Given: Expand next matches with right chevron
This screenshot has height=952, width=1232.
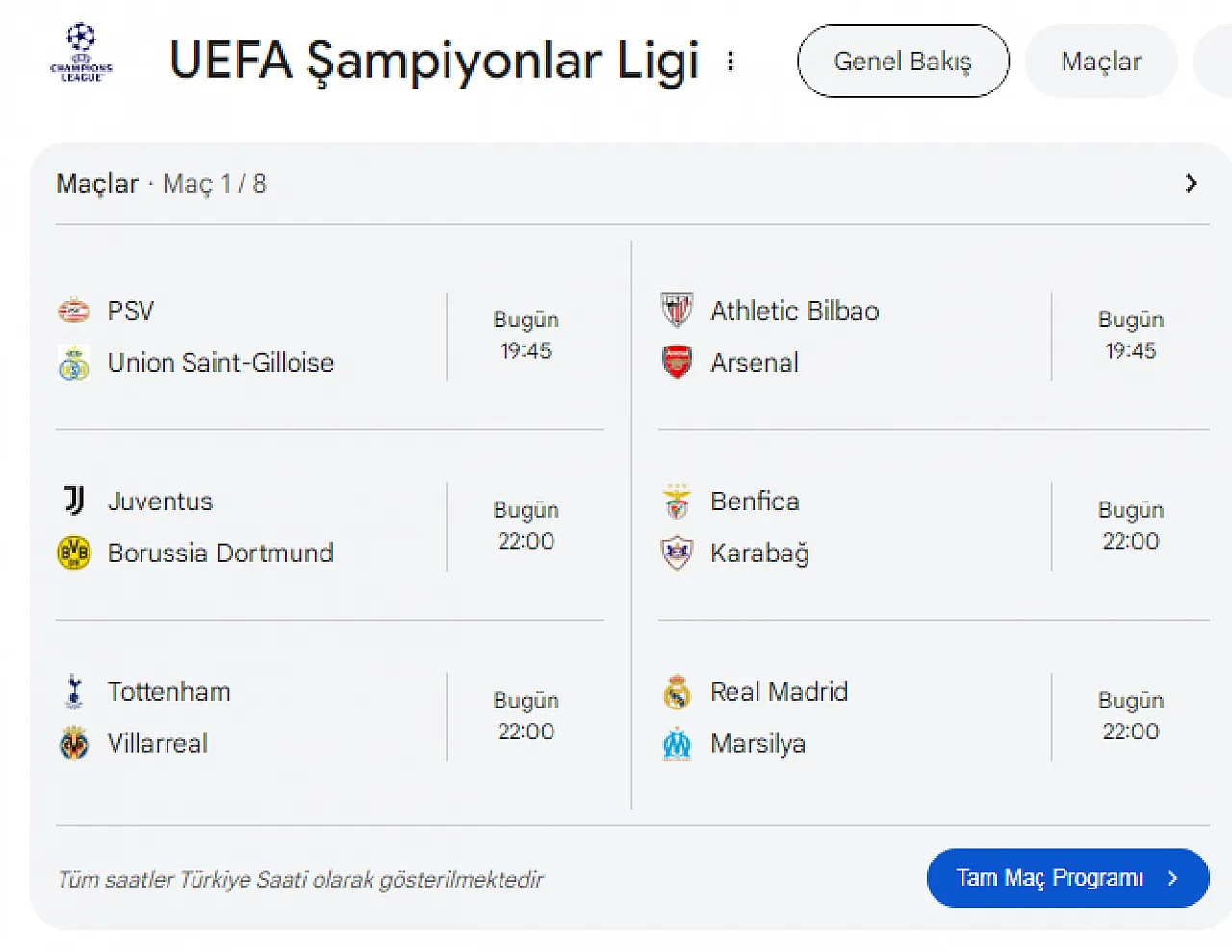Looking at the screenshot, I should click(1191, 183).
